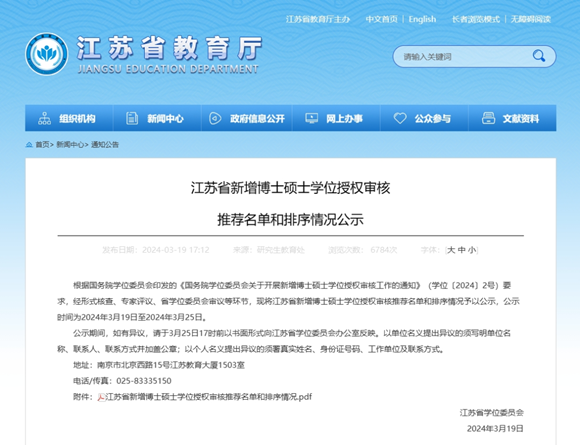Image resolution: width=580 pixels, height=445 pixels.
Task: Click the signature 江苏省学位委员会
Action: pos(492,413)
